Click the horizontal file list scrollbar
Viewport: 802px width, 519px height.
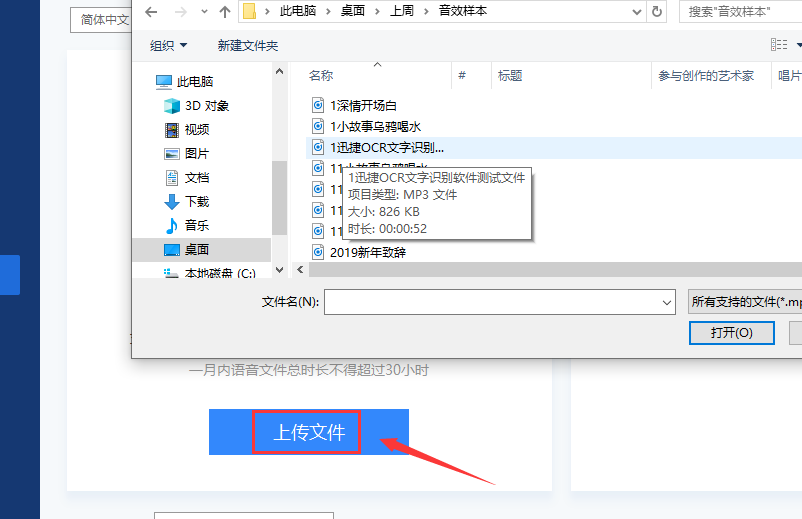(555, 269)
